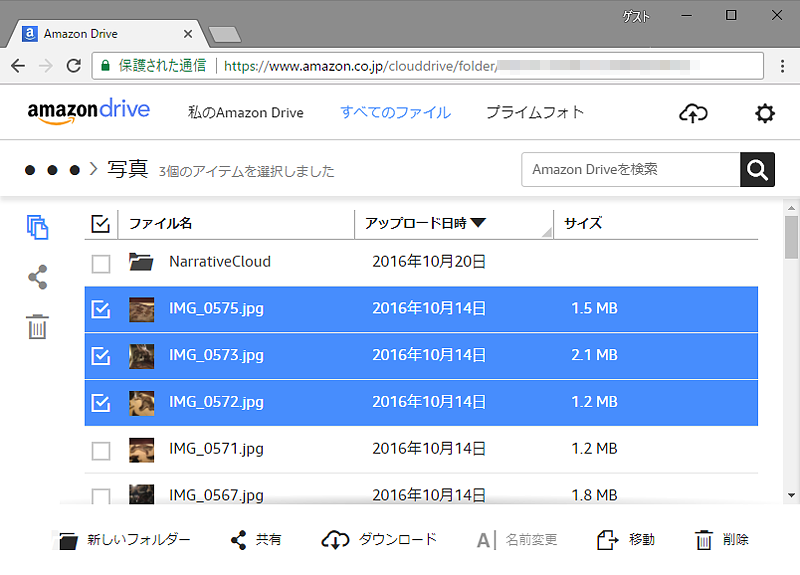Toggle the select-all checkbox in header
The width and height of the screenshot is (800, 575).
[x=101, y=224]
